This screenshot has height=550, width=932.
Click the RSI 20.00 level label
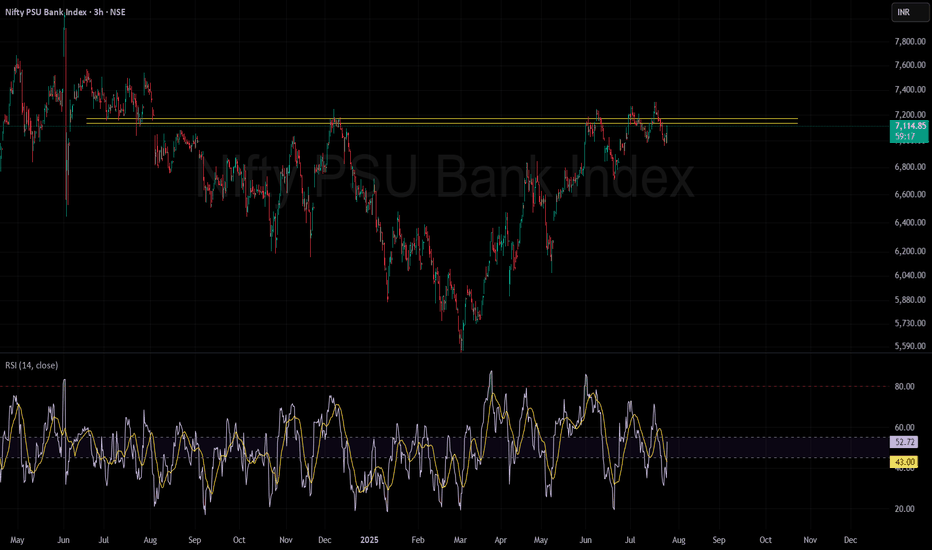(904, 509)
